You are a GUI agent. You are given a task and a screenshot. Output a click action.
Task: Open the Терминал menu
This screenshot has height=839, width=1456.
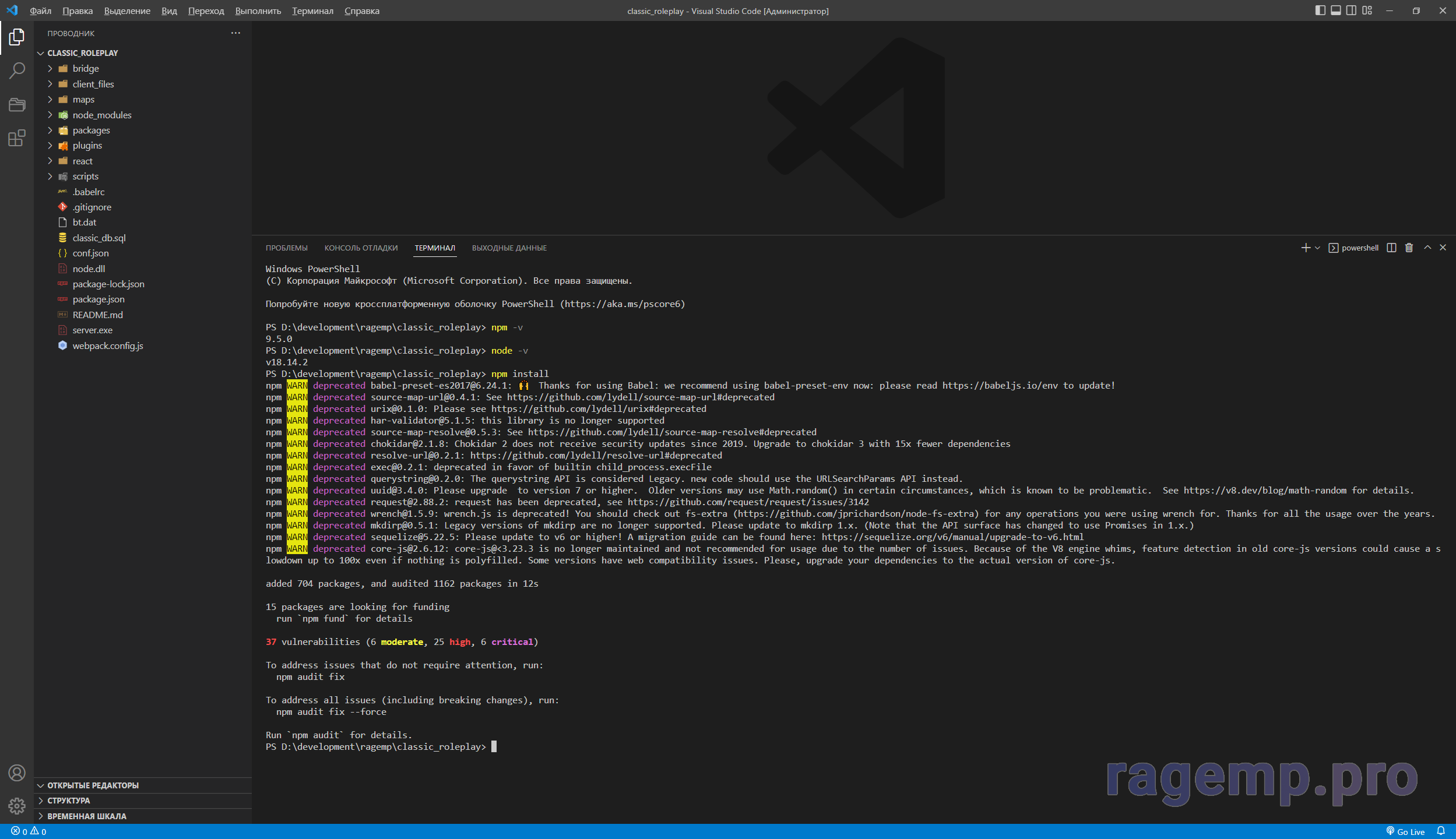pos(312,10)
